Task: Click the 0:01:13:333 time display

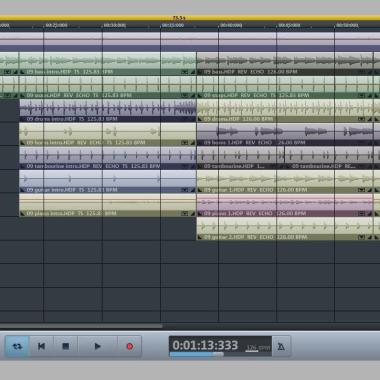Action: (205, 345)
